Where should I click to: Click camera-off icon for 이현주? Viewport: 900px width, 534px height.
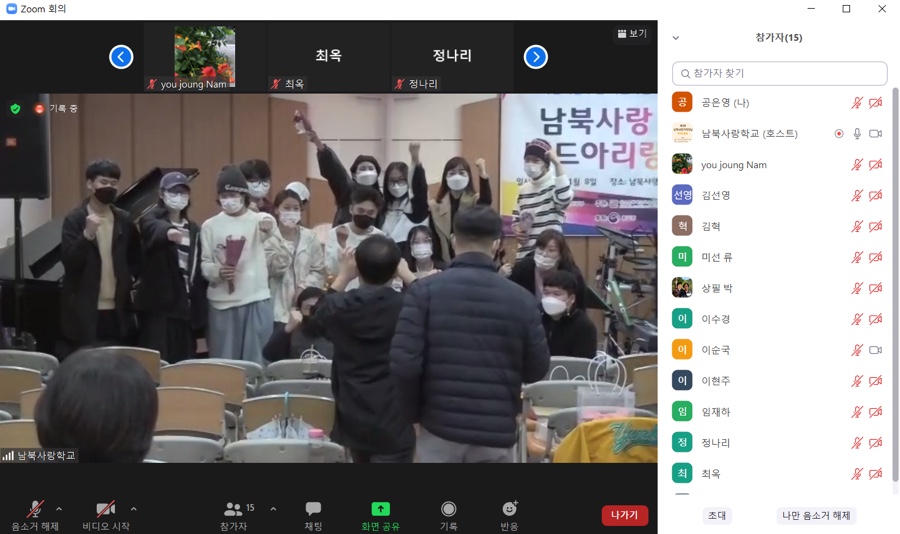875,381
